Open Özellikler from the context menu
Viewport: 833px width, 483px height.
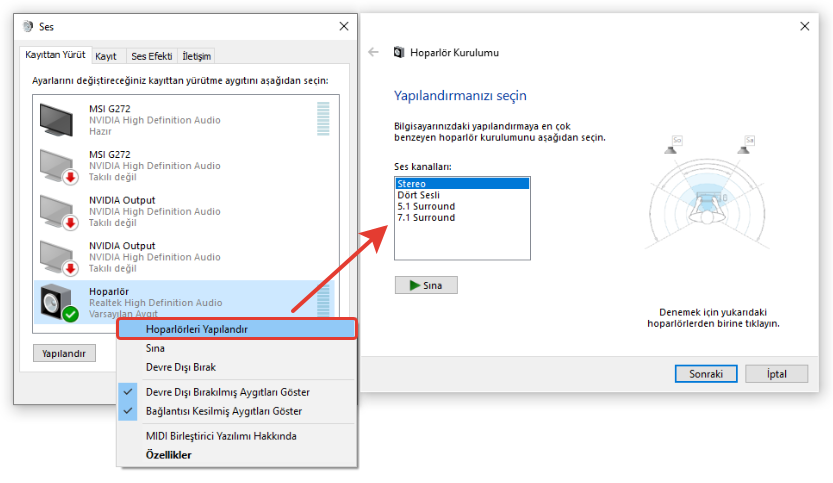click(168, 455)
